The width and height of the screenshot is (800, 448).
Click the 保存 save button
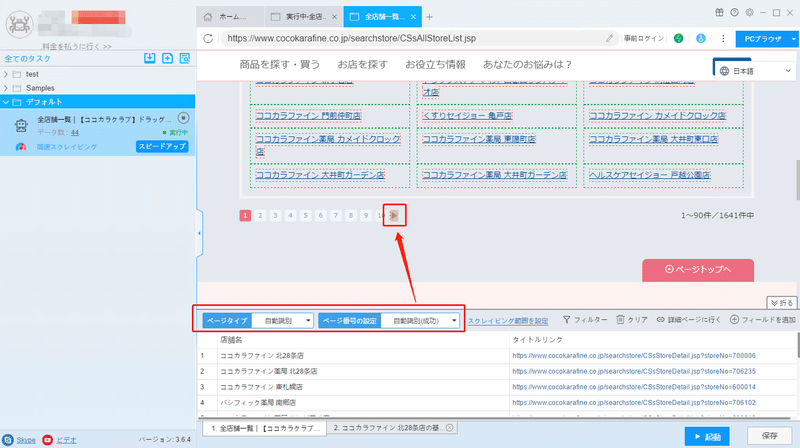[769, 436]
